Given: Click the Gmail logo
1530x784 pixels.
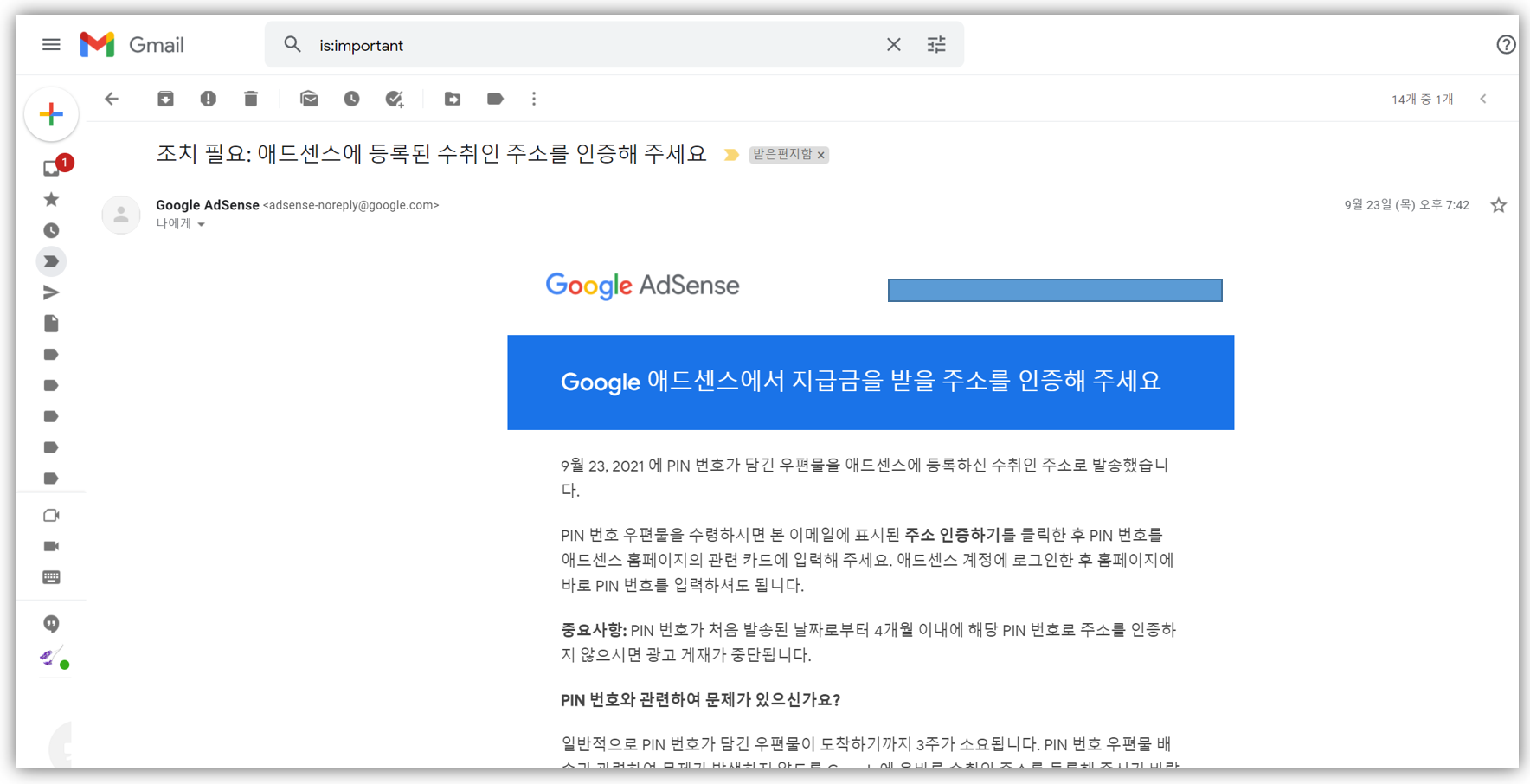Looking at the screenshot, I should point(132,44).
